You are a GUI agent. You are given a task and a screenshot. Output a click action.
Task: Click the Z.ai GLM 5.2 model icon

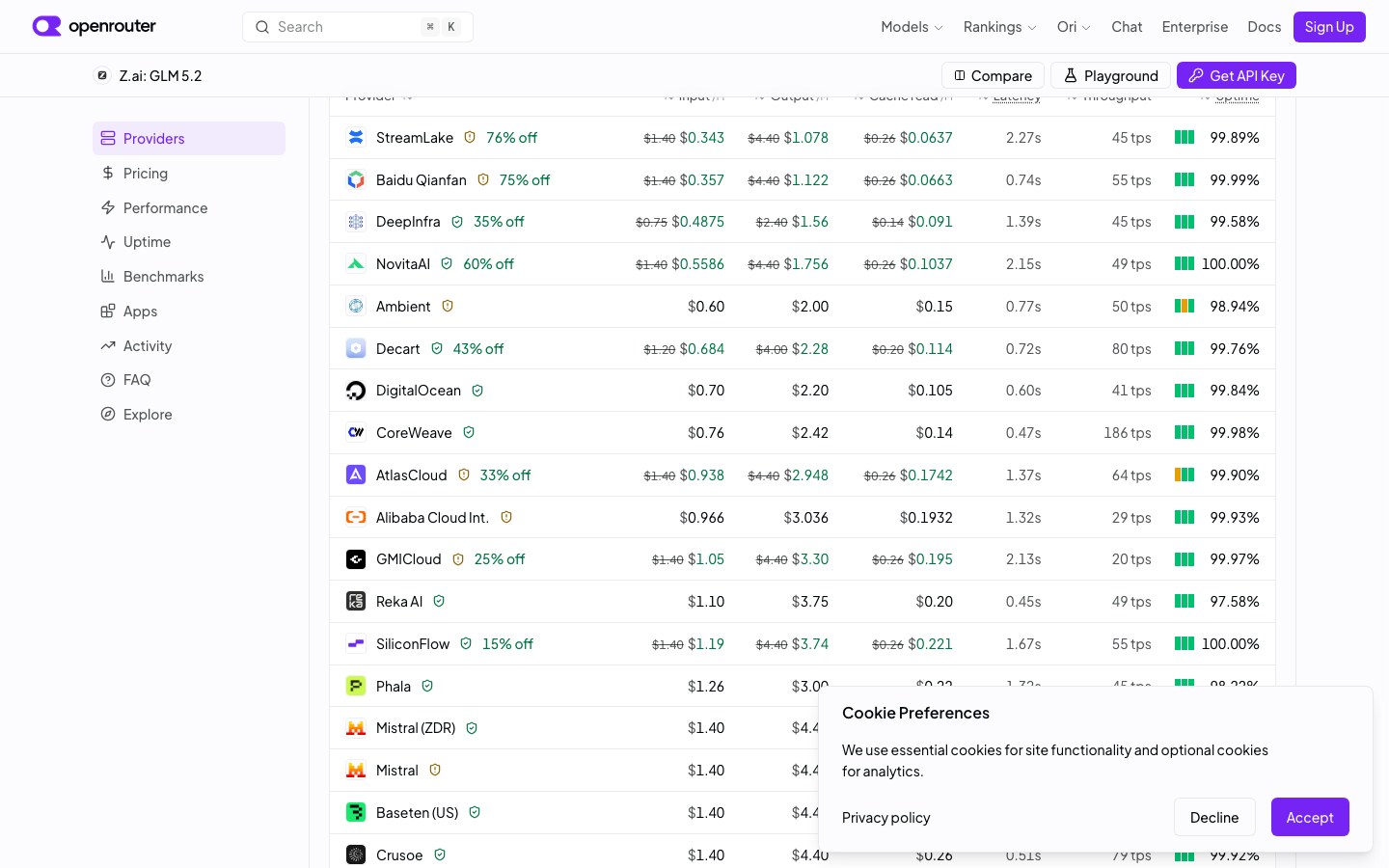coord(102,75)
